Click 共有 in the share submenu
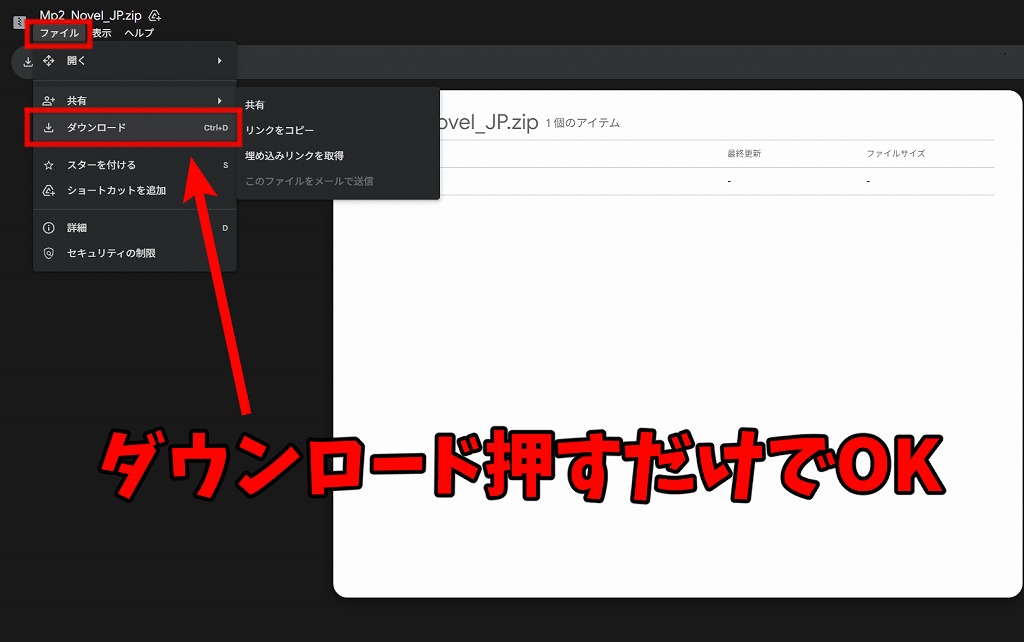Image resolution: width=1024 pixels, height=642 pixels. (255, 105)
